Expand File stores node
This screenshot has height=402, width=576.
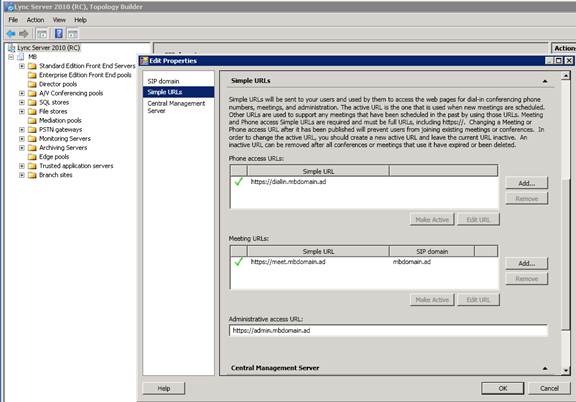pos(22,112)
